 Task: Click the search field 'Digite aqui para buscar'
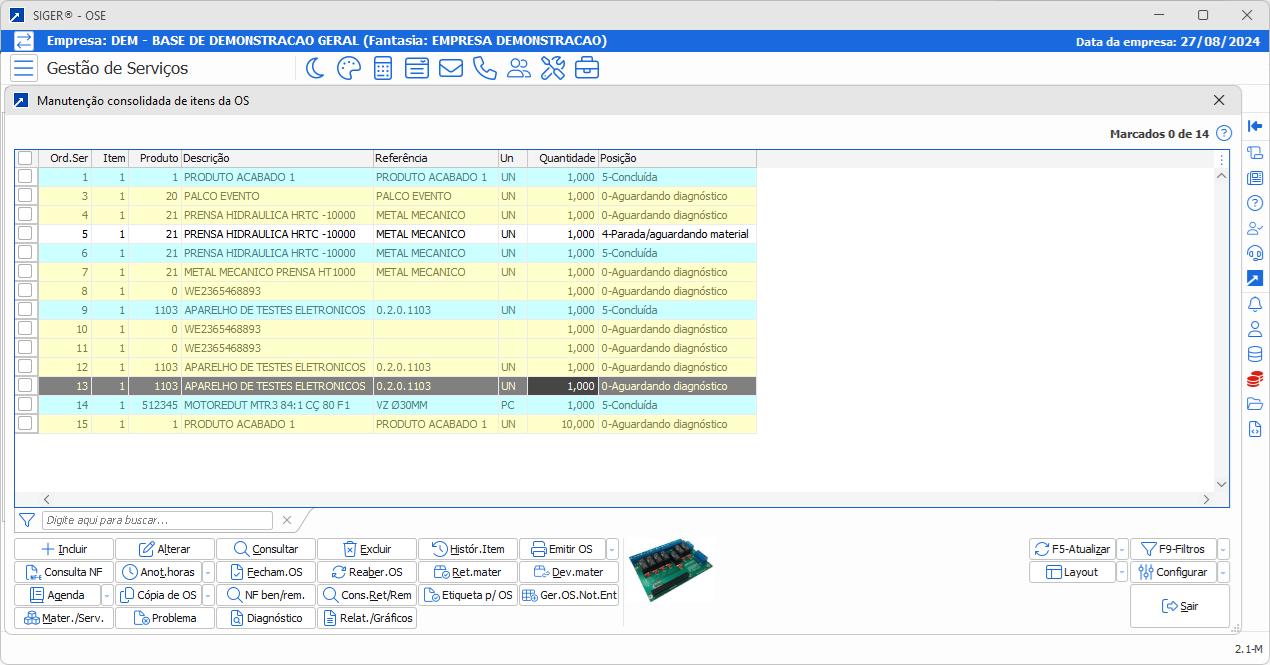[x=157, y=520]
